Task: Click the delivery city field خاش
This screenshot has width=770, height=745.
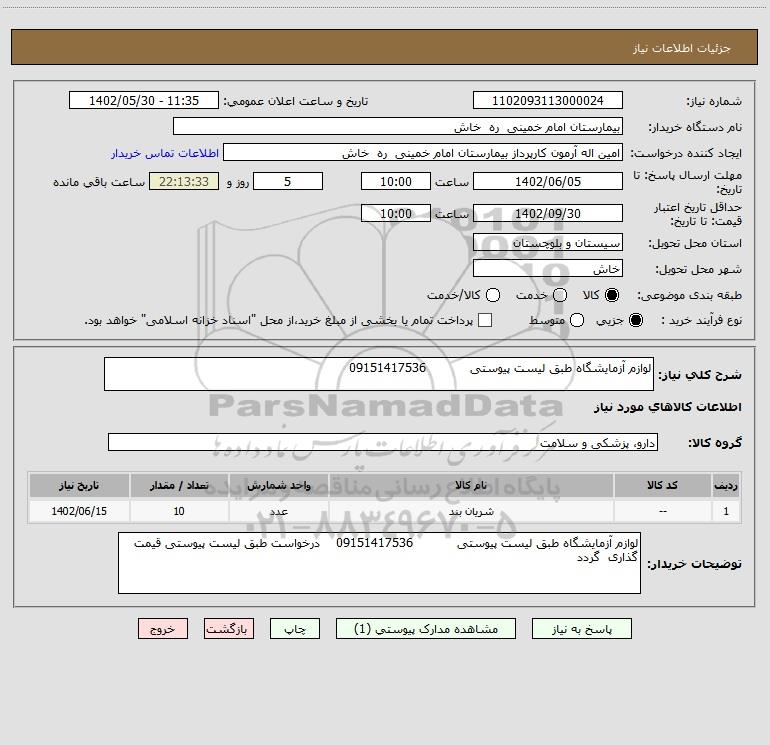Action: [x=548, y=268]
